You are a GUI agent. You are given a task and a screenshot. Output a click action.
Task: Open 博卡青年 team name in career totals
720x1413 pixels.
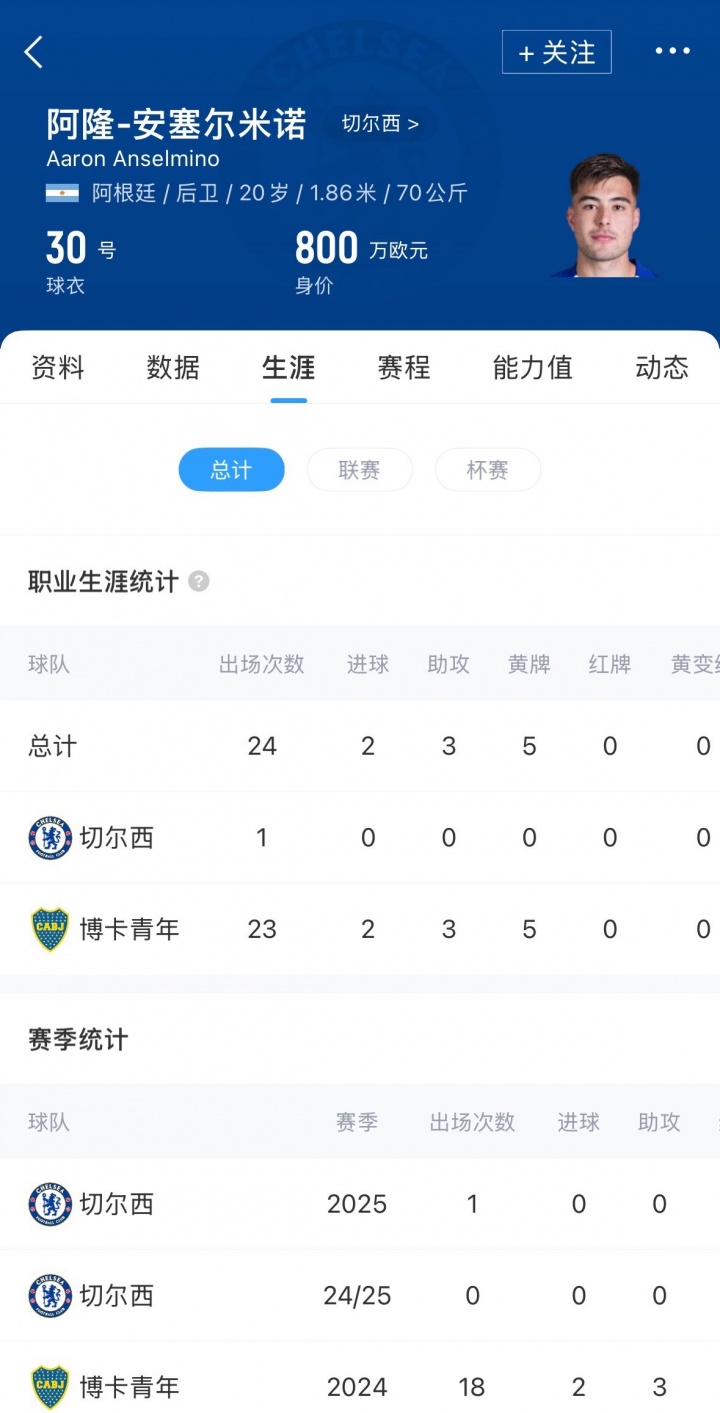click(129, 929)
